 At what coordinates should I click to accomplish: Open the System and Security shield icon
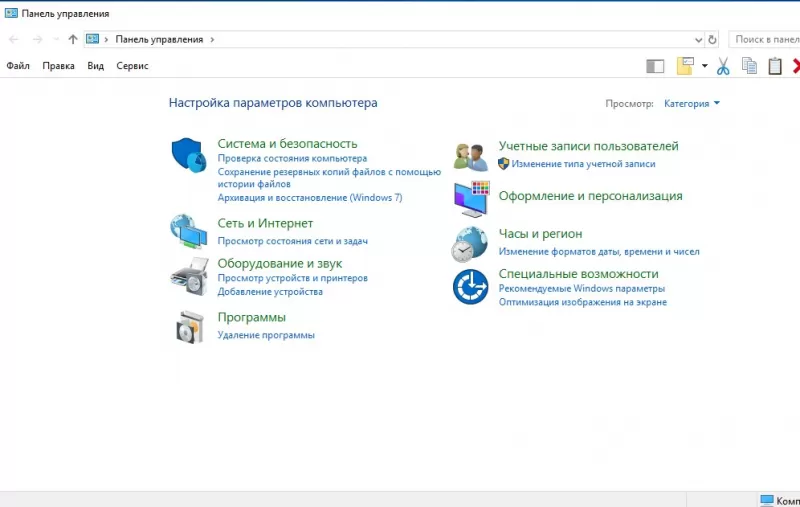click(189, 155)
